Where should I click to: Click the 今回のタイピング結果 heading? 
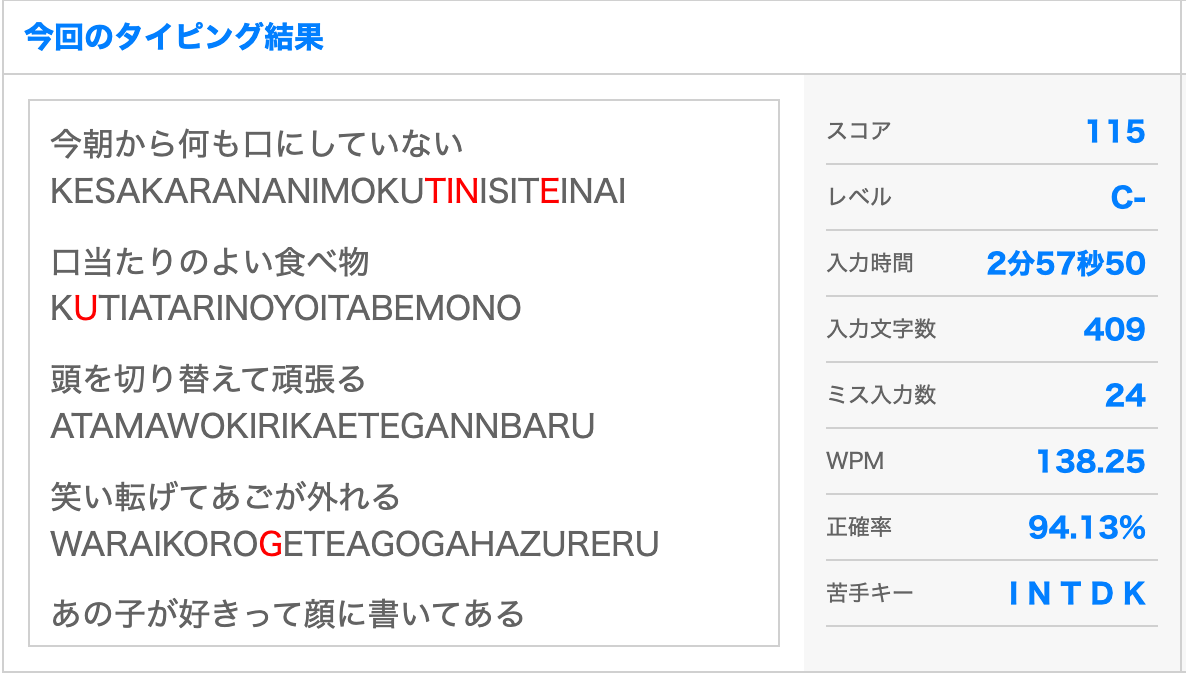click(173, 38)
